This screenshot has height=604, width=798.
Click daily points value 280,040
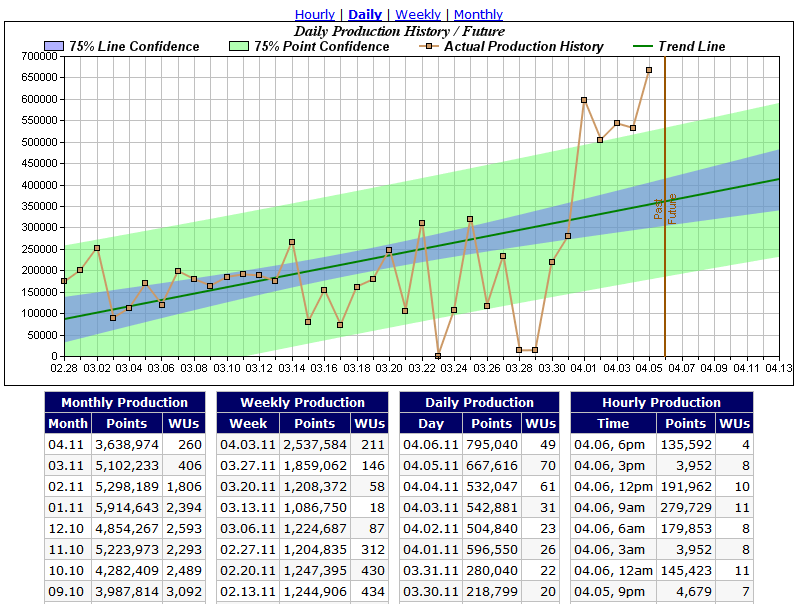[492, 571]
